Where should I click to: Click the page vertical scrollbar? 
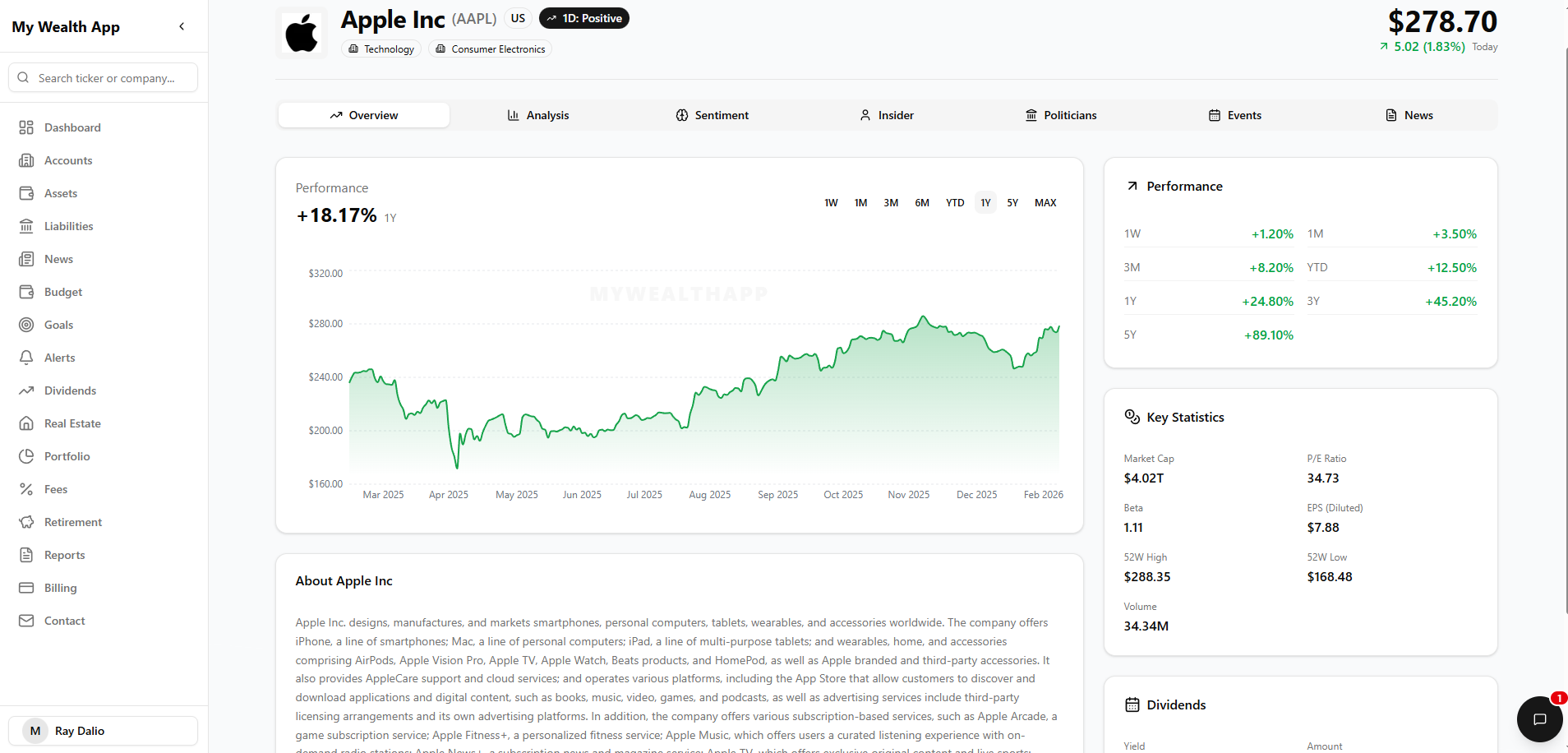1565,329
